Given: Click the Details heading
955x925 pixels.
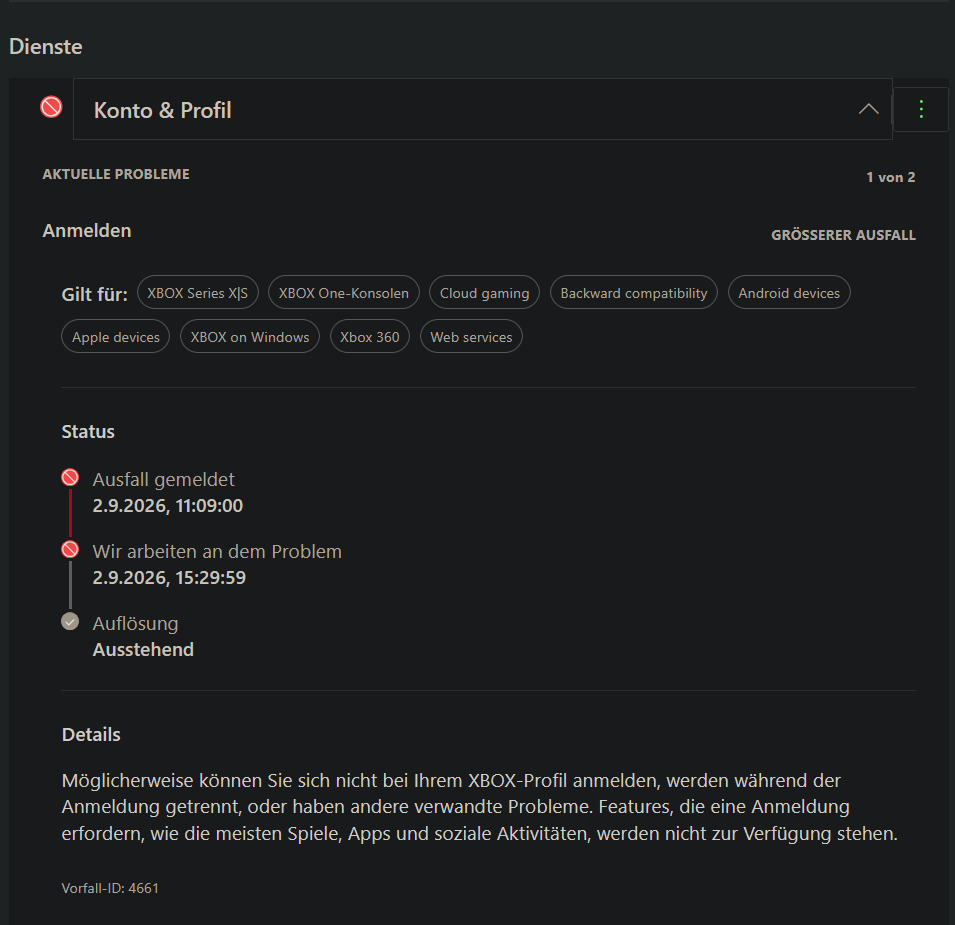Looking at the screenshot, I should click(x=91, y=734).
